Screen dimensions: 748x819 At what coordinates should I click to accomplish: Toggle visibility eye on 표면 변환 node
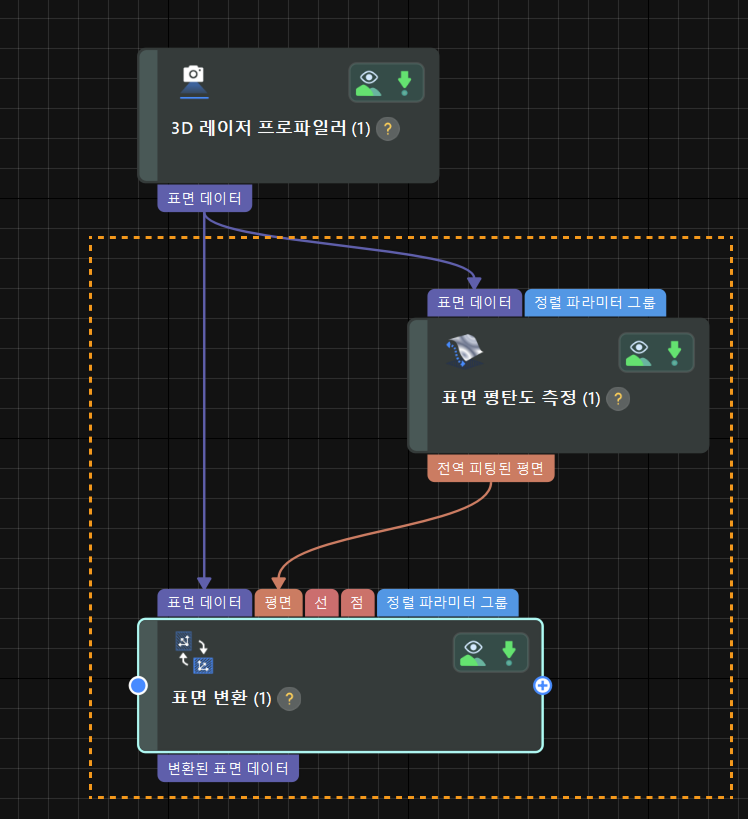473,653
